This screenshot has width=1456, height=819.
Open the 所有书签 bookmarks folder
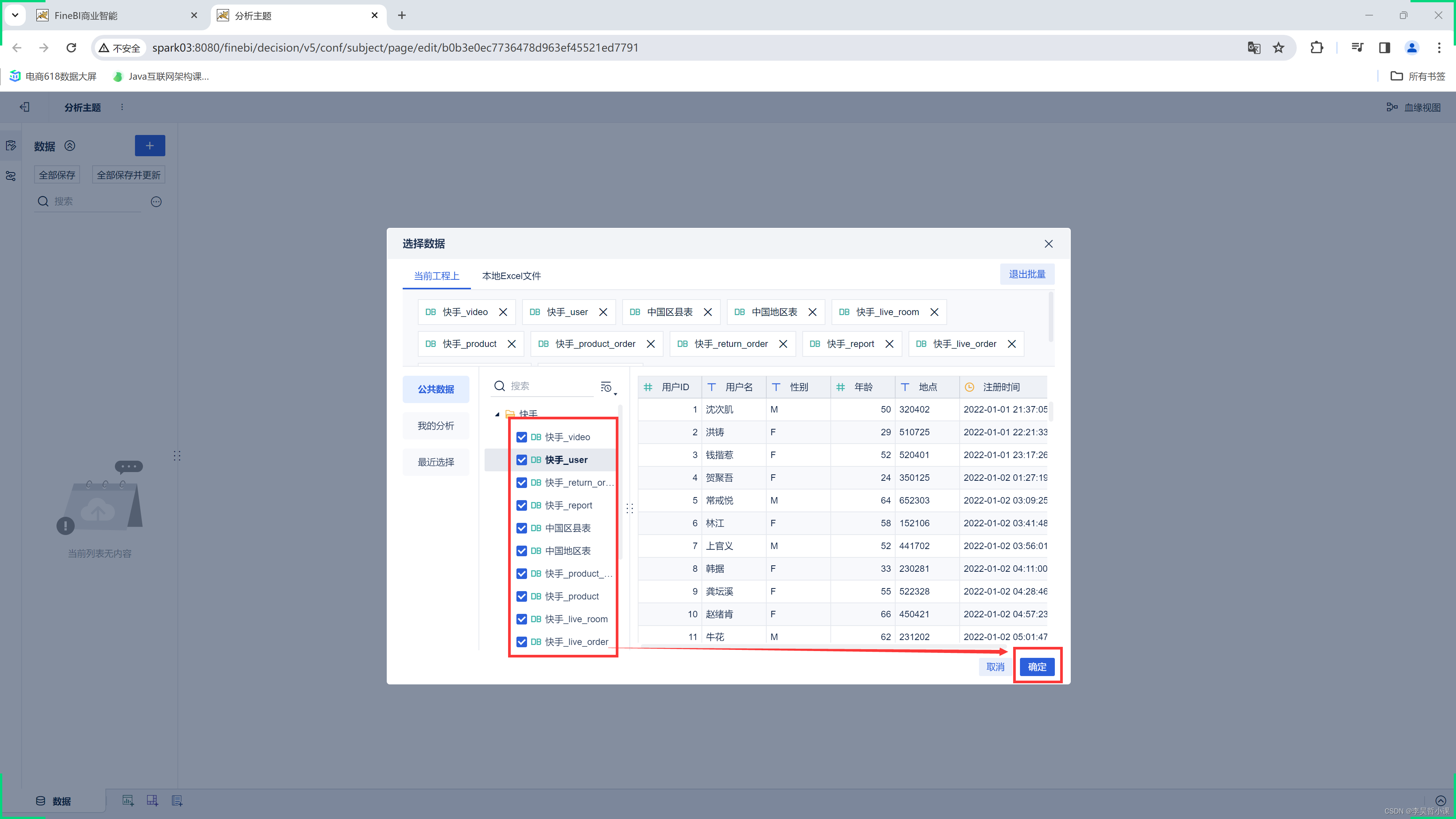pyautogui.click(x=1418, y=76)
